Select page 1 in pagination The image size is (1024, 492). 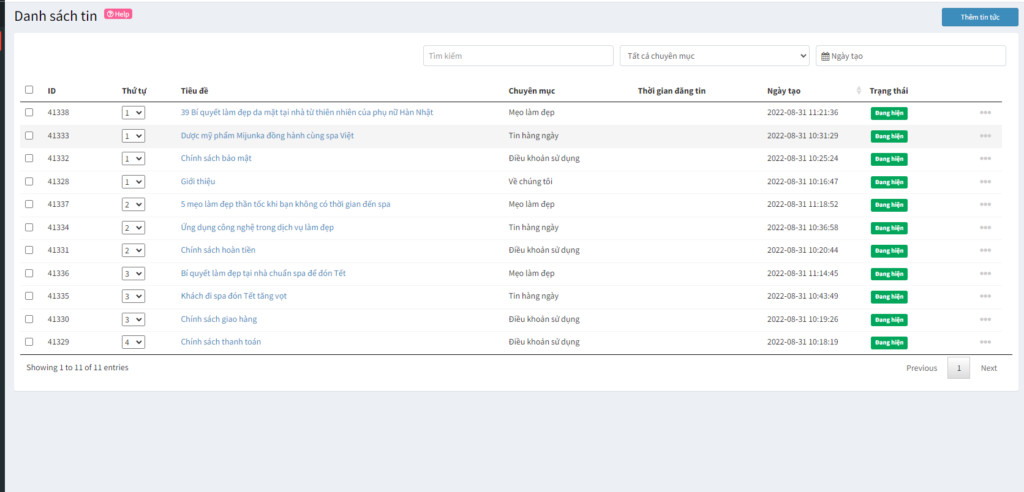pyautogui.click(x=958, y=368)
